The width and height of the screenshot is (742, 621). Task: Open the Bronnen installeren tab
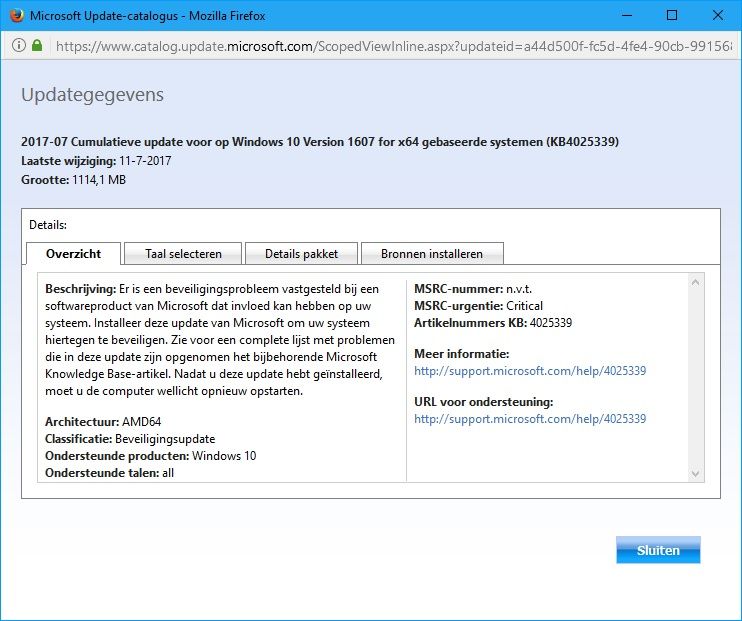pos(432,254)
